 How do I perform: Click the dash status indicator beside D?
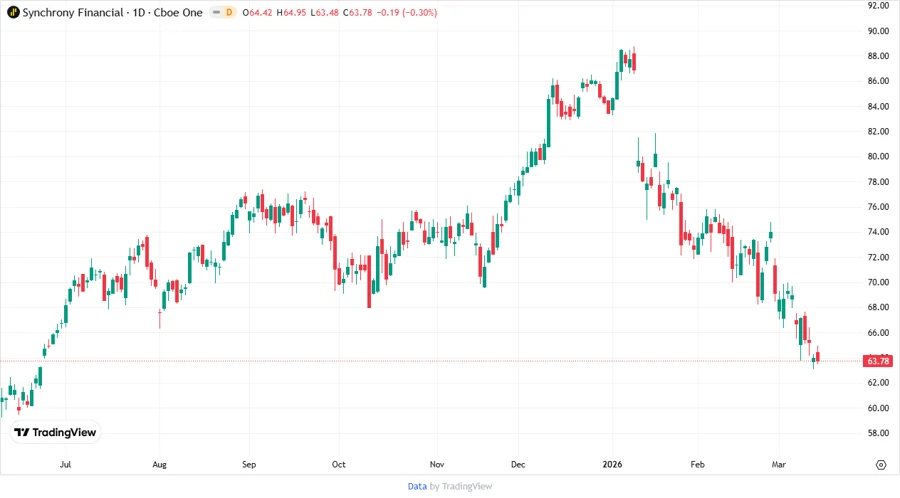216,12
